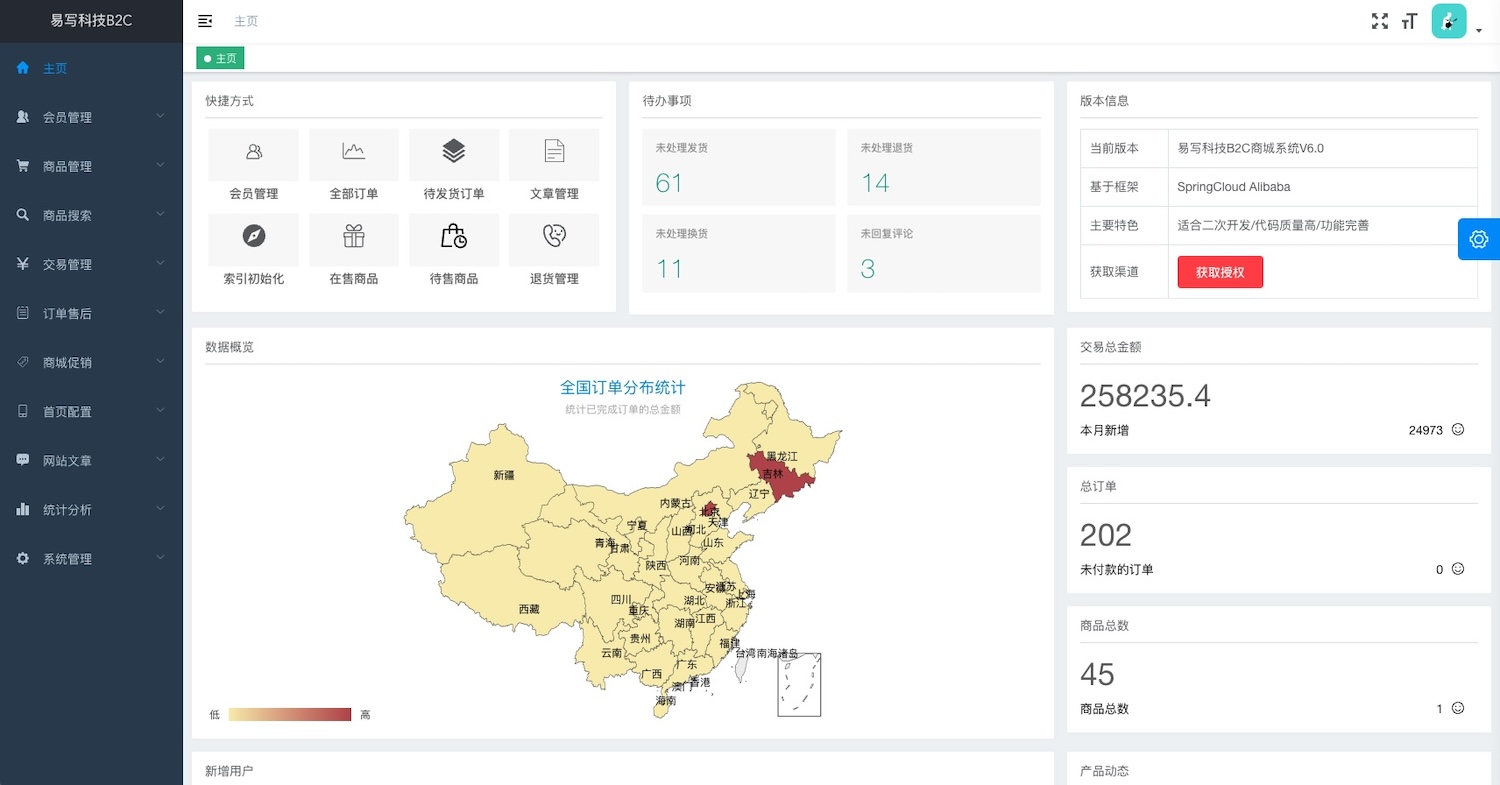Viewport: 1500px width, 785px height.
Task: Click the 会员管理 shortcut icon
Action: pos(254,152)
